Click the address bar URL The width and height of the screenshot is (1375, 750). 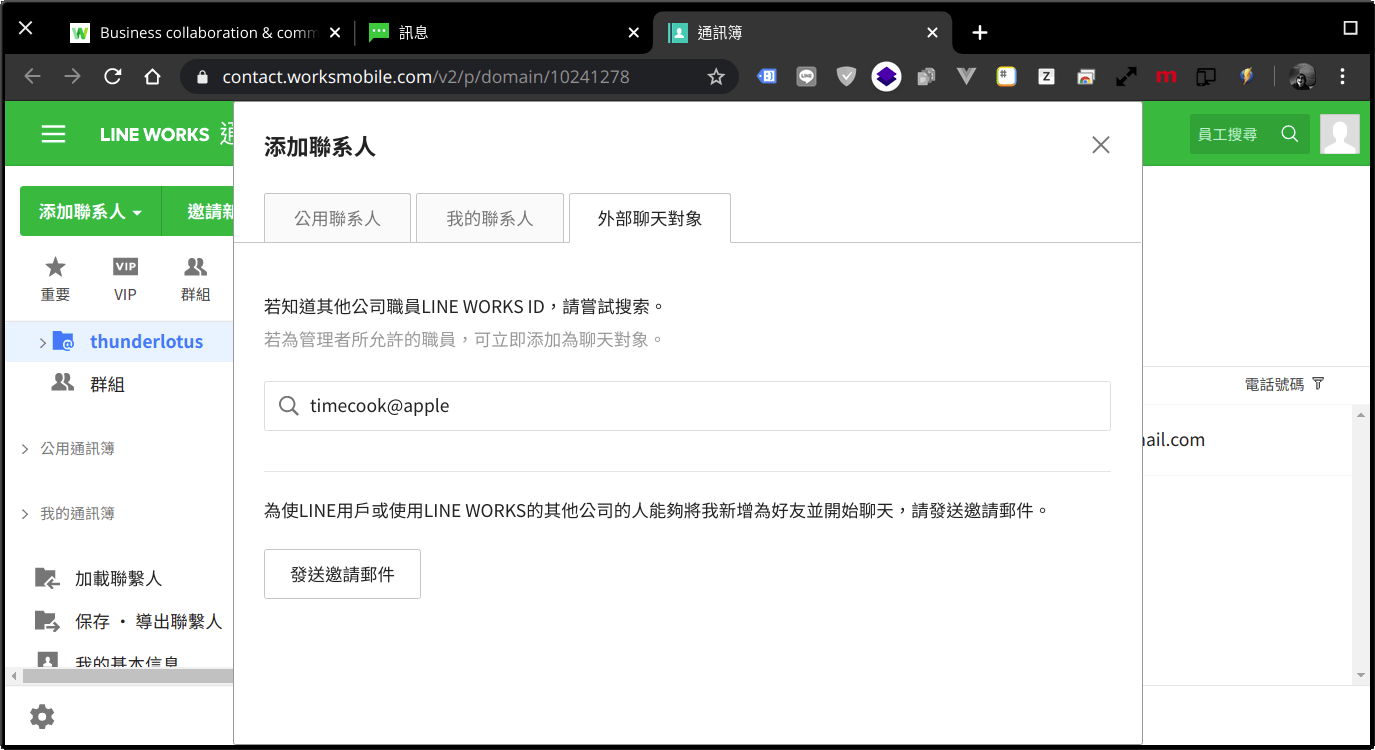point(426,77)
